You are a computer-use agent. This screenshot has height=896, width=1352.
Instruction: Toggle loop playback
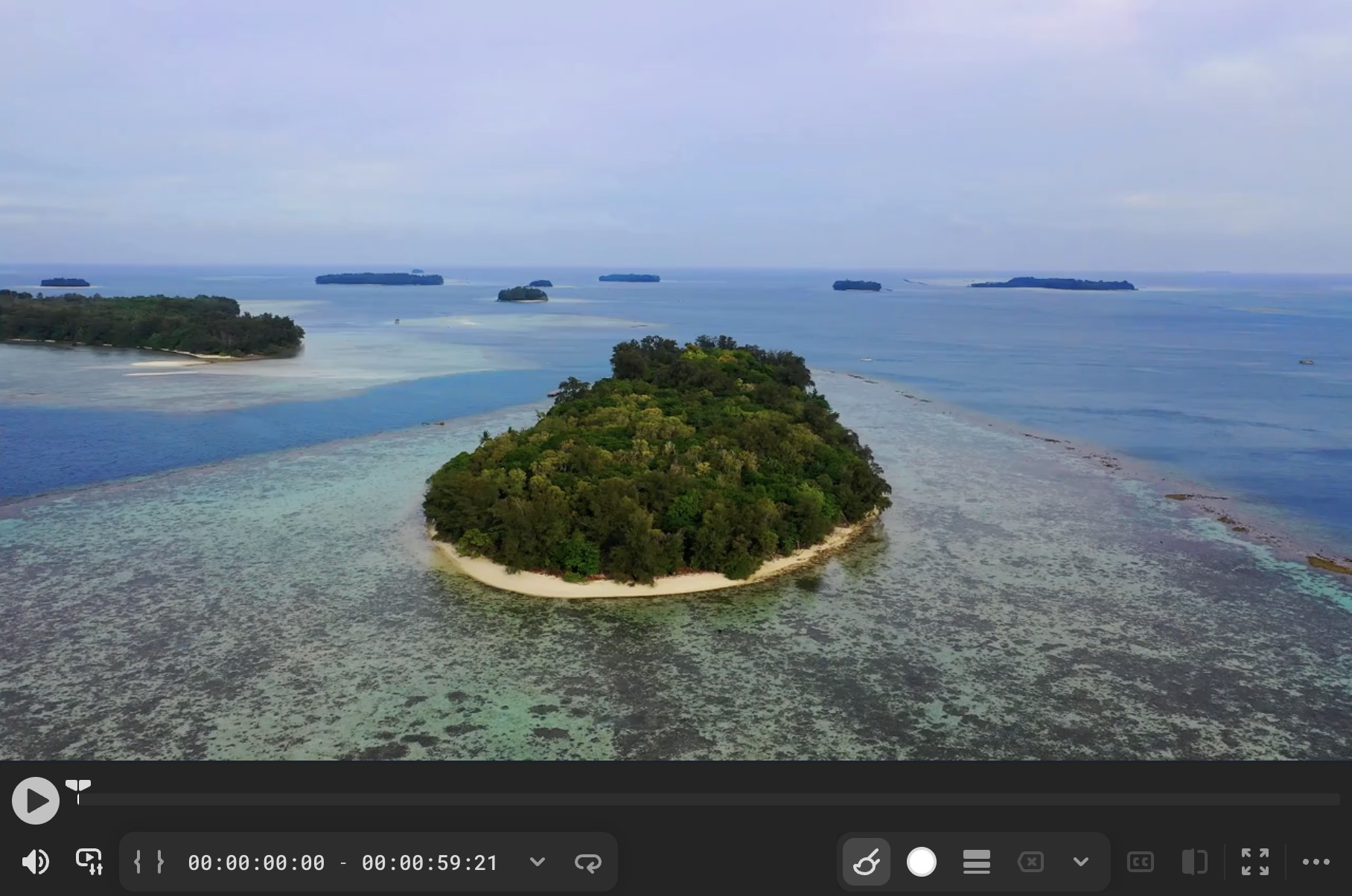(588, 862)
